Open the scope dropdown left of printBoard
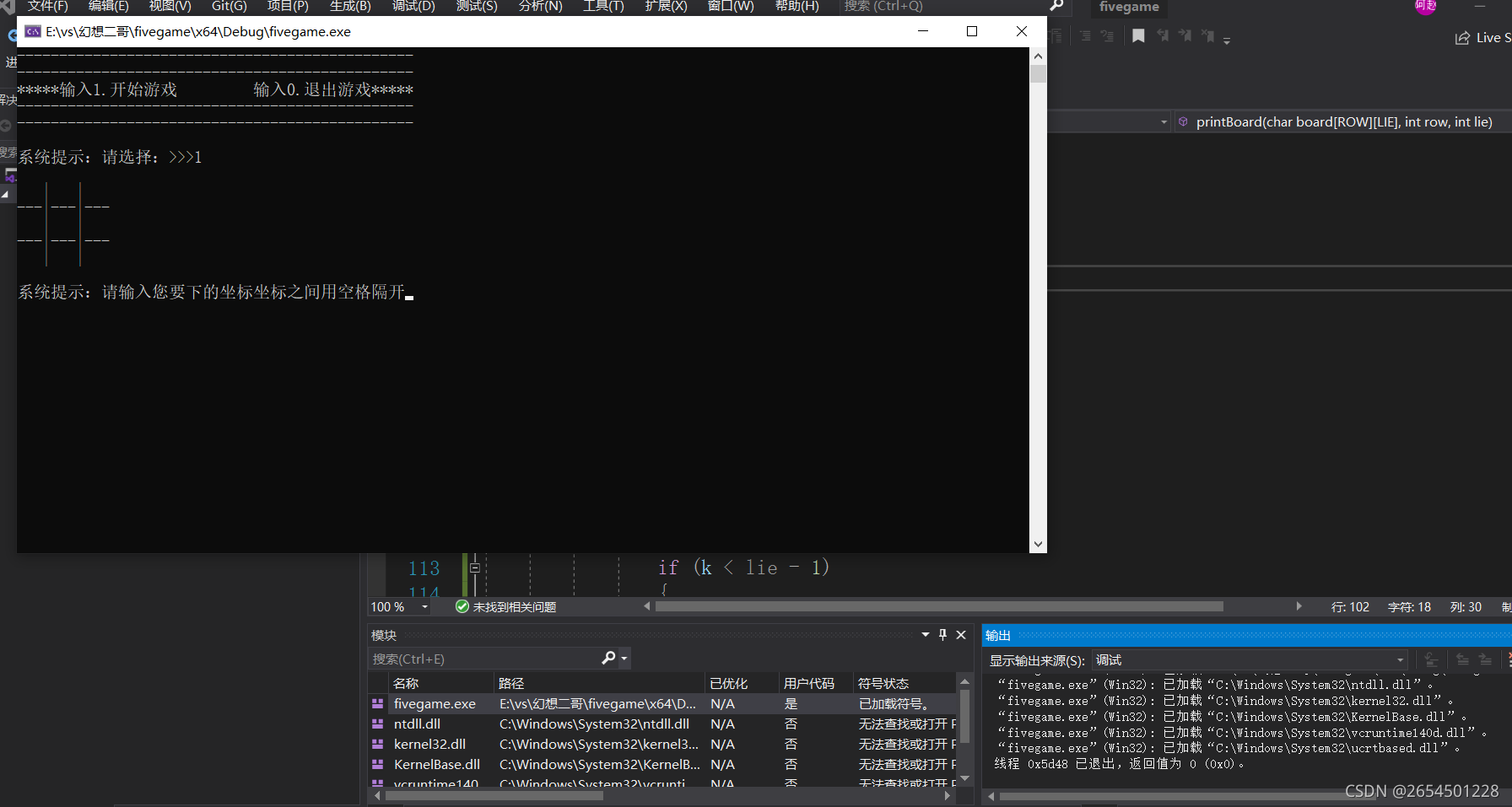 click(x=1164, y=121)
